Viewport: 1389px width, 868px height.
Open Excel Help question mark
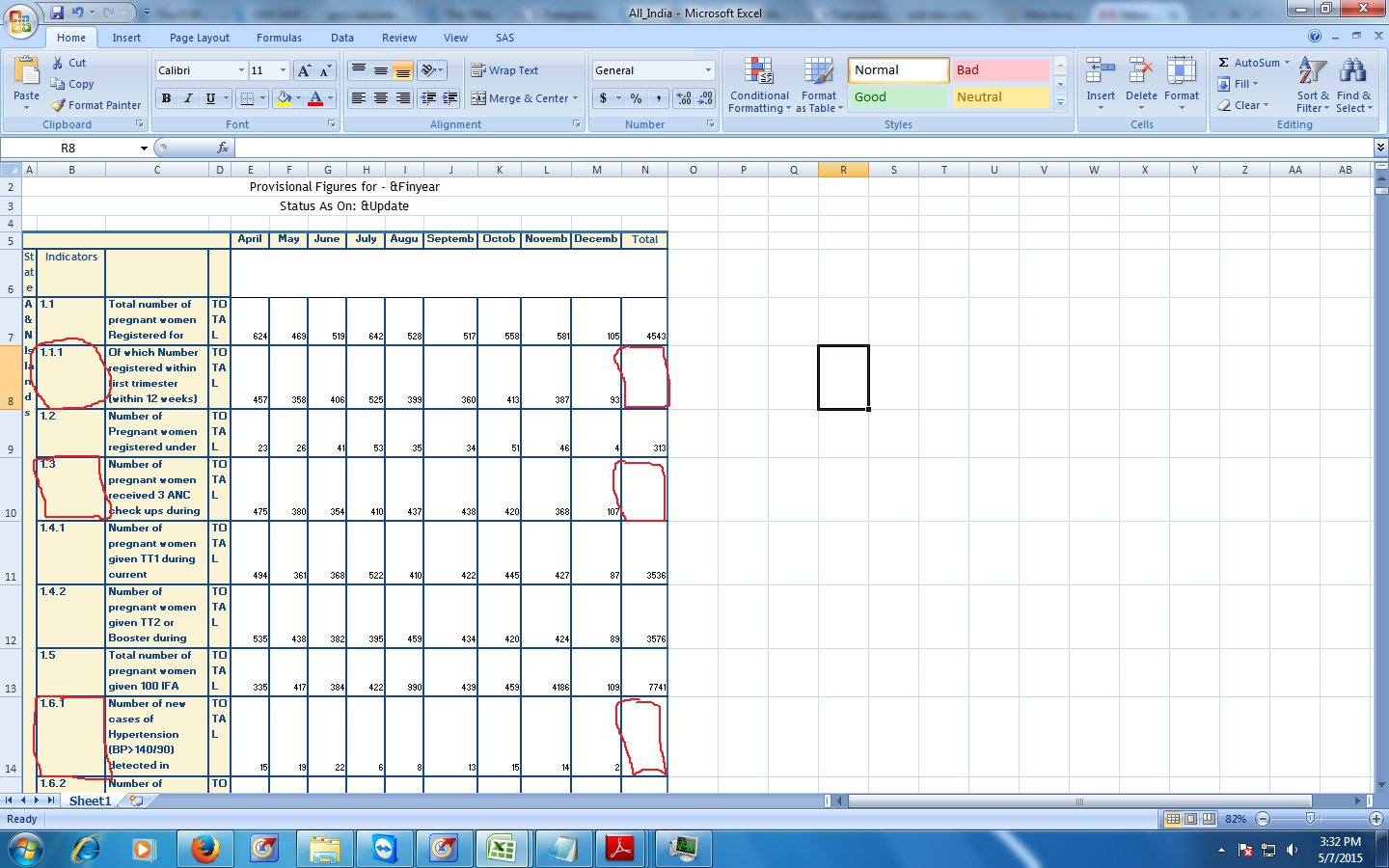1315,37
